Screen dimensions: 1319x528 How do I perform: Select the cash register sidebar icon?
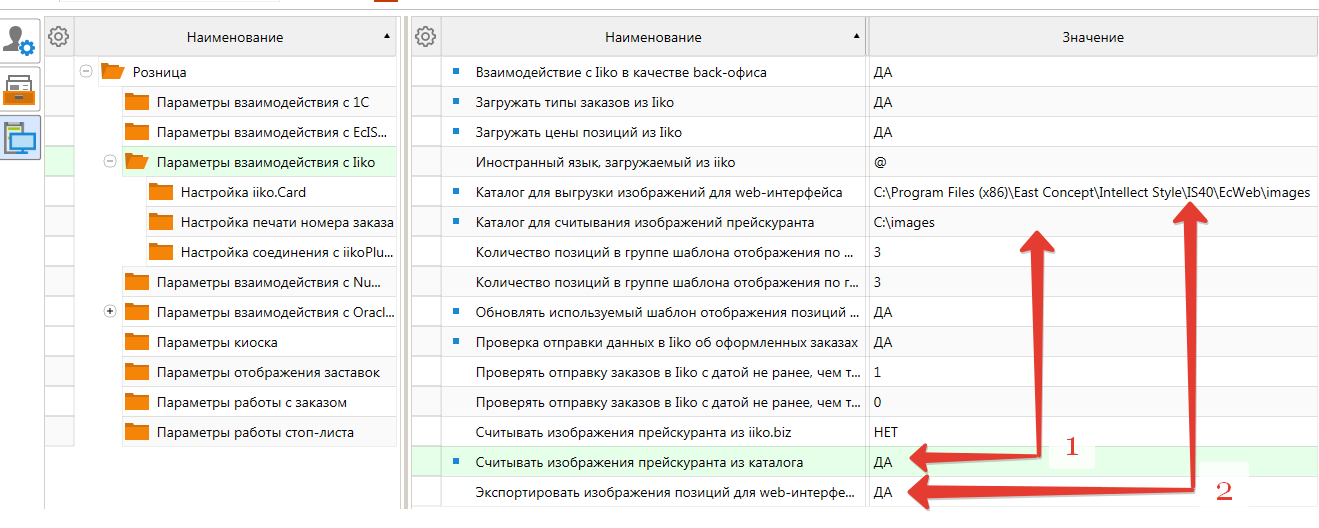tap(20, 90)
